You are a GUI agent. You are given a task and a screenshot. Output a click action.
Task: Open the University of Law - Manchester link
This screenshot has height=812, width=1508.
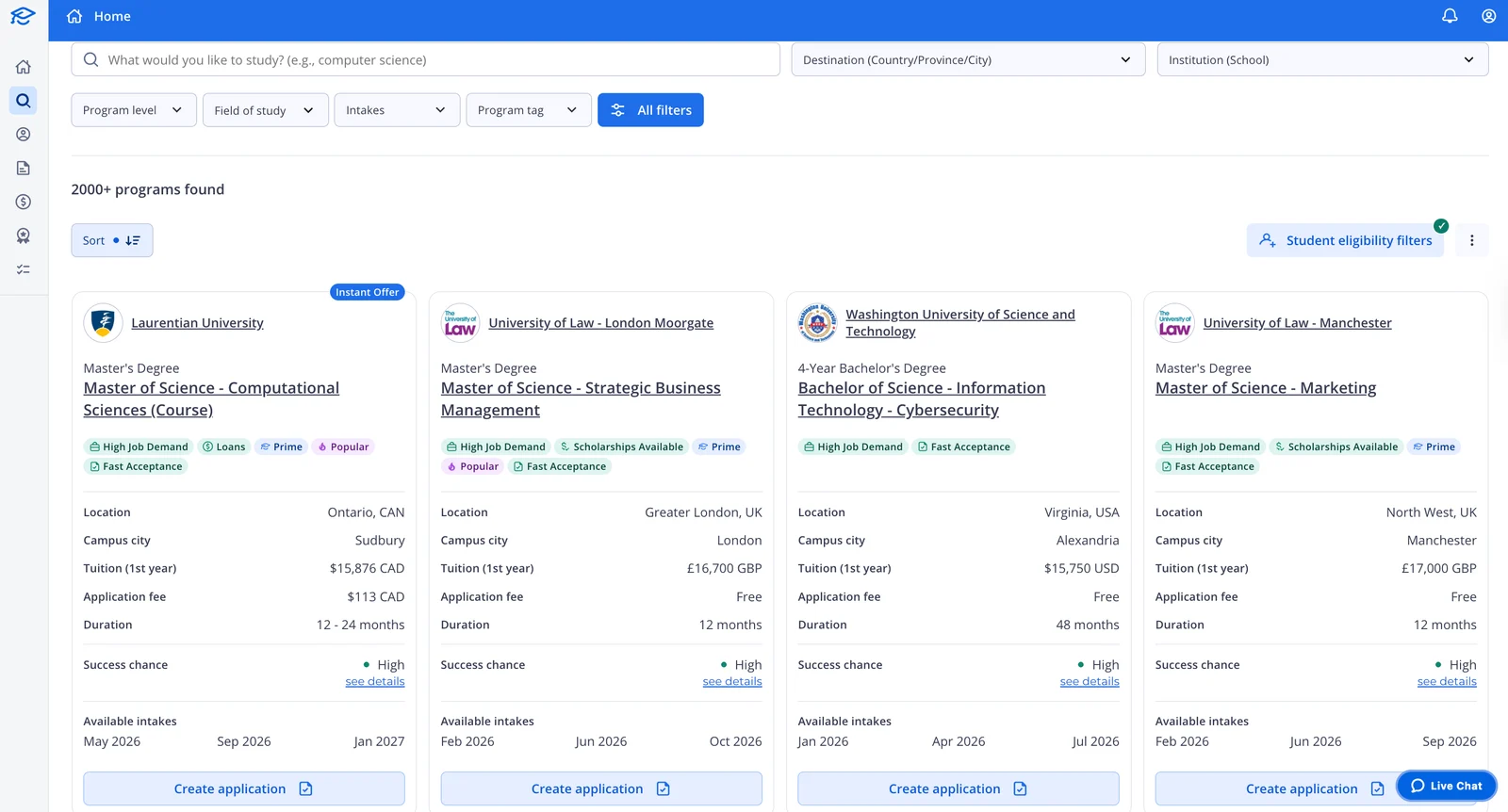(x=1297, y=323)
